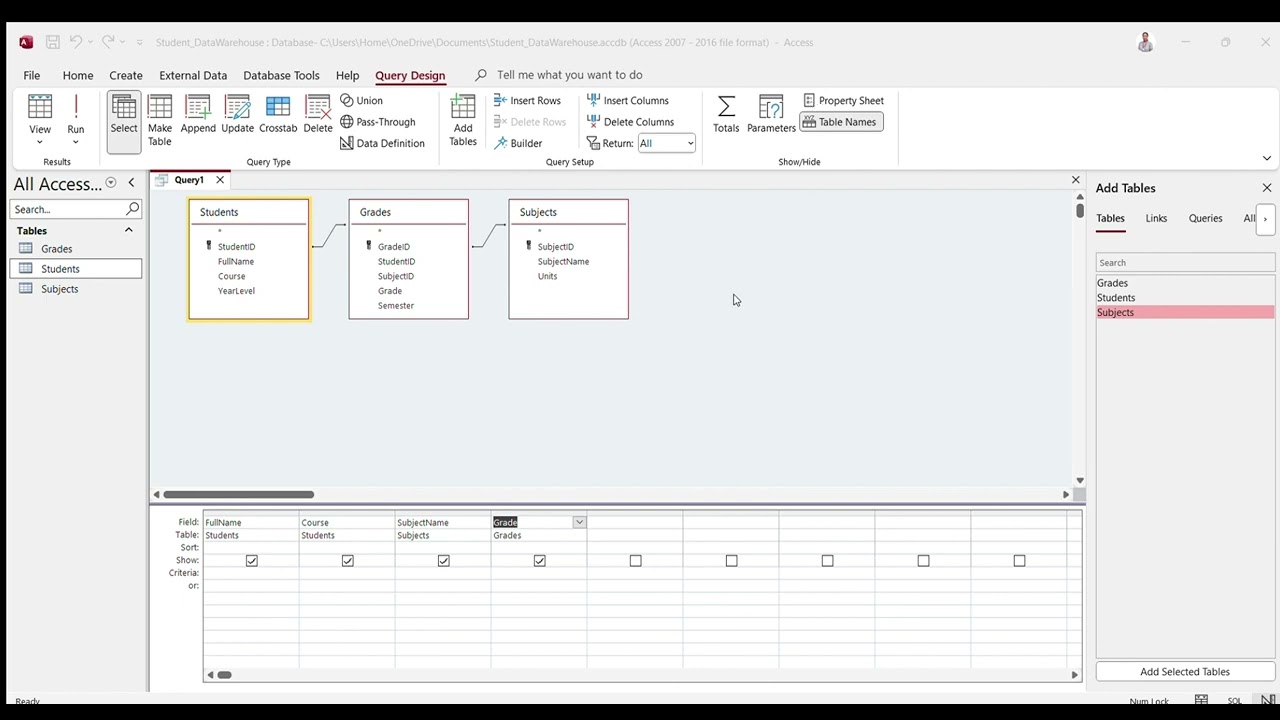Click the Add Selected Tables button
This screenshot has width=1280, height=720.
tap(1185, 672)
